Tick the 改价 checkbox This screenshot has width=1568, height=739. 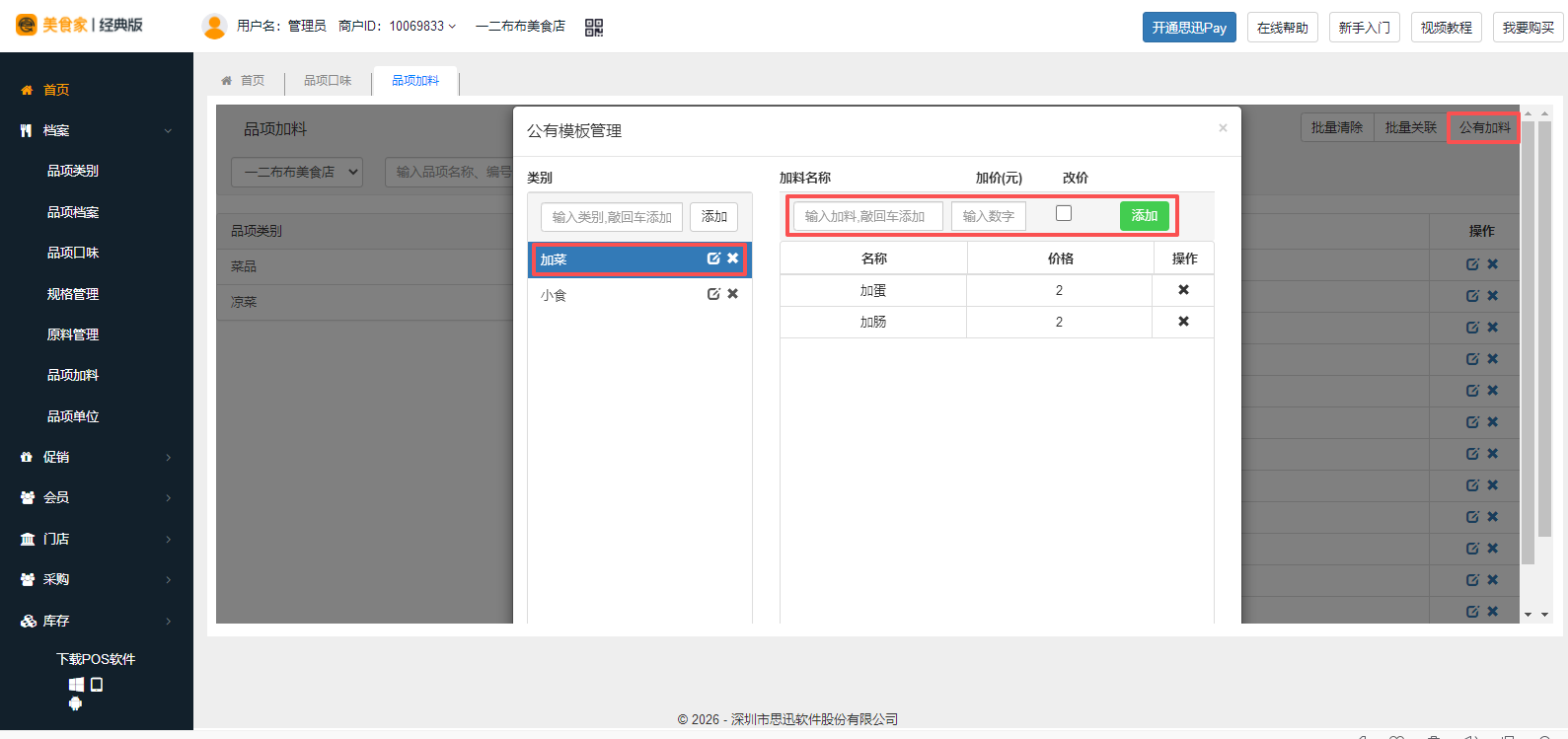click(1064, 213)
